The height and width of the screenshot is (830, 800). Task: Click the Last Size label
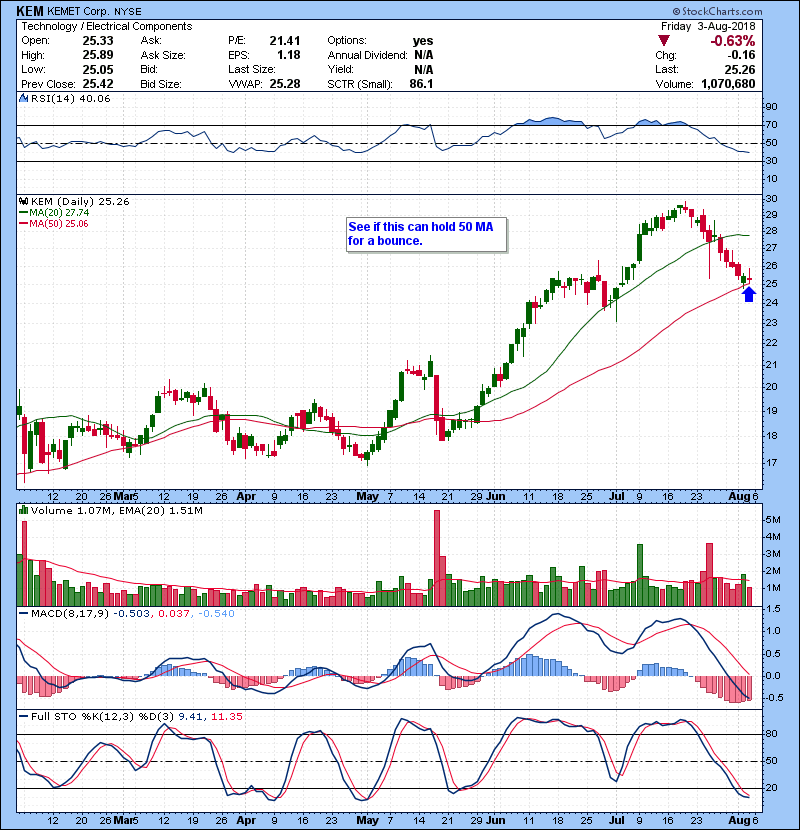pos(251,69)
